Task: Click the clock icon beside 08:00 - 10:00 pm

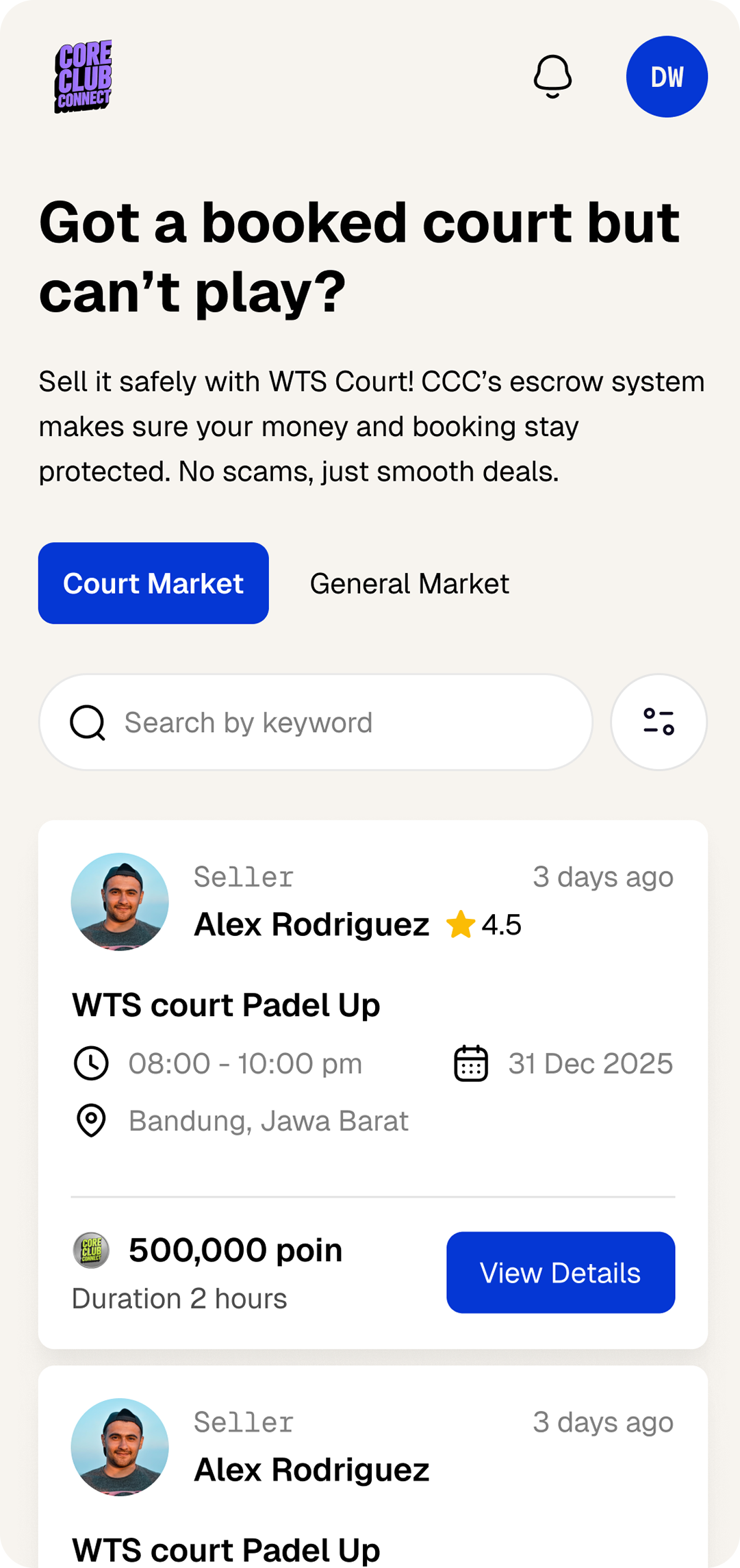Action: click(91, 1063)
